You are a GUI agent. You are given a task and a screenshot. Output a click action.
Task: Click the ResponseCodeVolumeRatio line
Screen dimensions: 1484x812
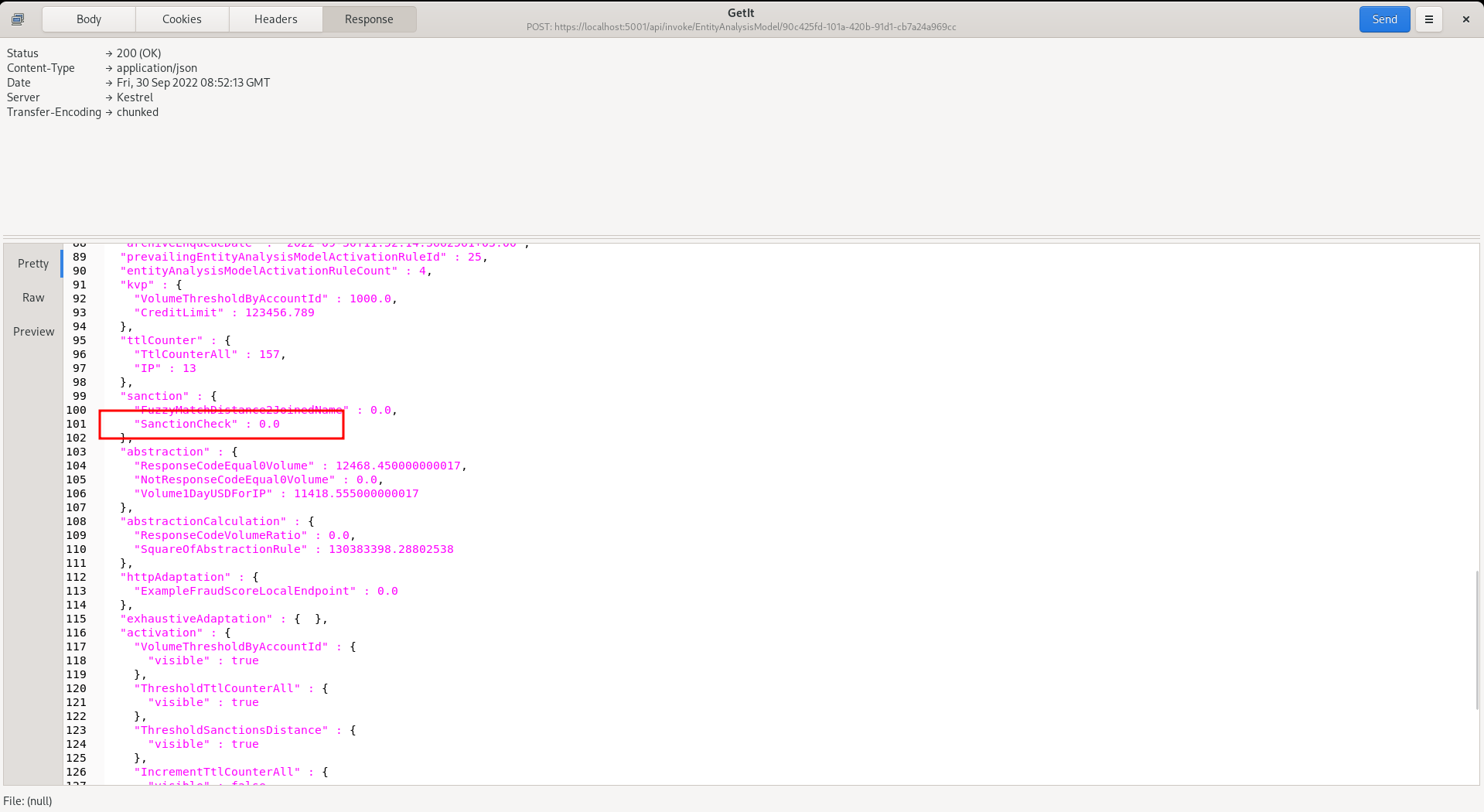(245, 535)
